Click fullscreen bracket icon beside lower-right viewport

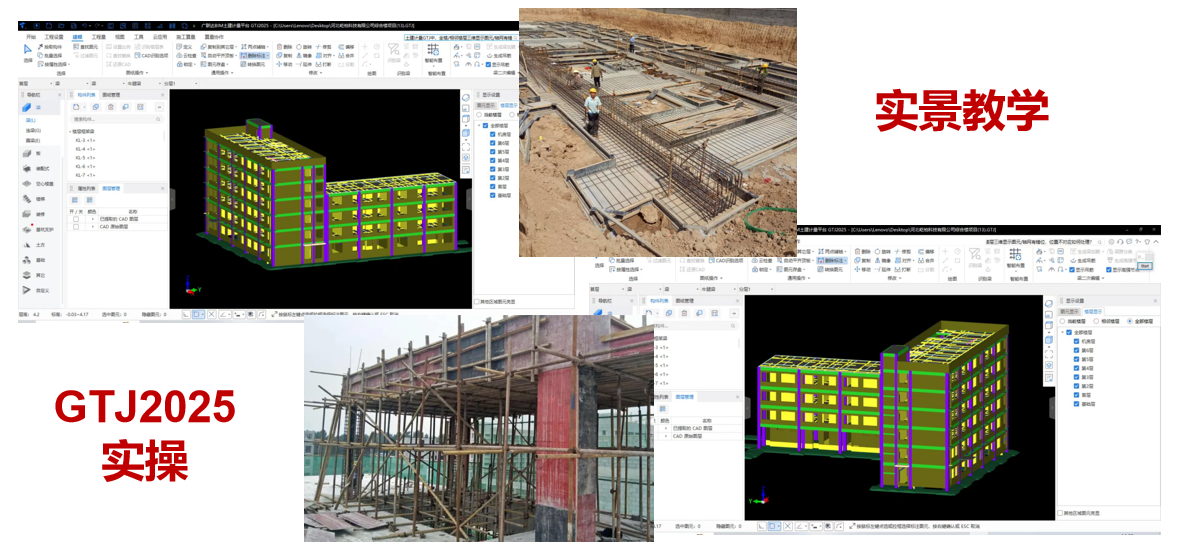(1051, 353)
